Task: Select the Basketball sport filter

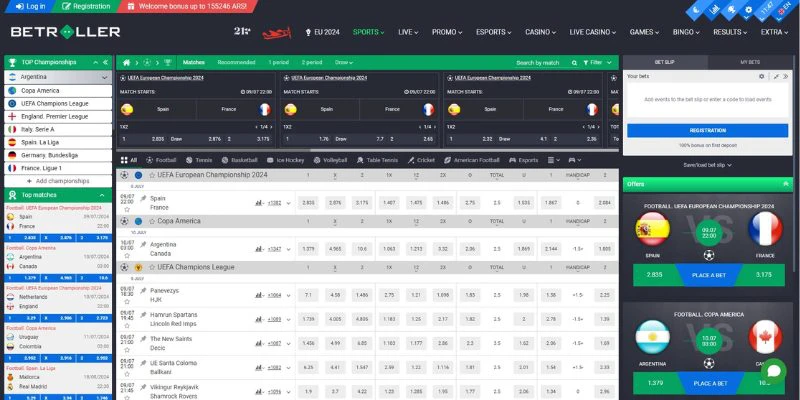Action: coord(239,160)
